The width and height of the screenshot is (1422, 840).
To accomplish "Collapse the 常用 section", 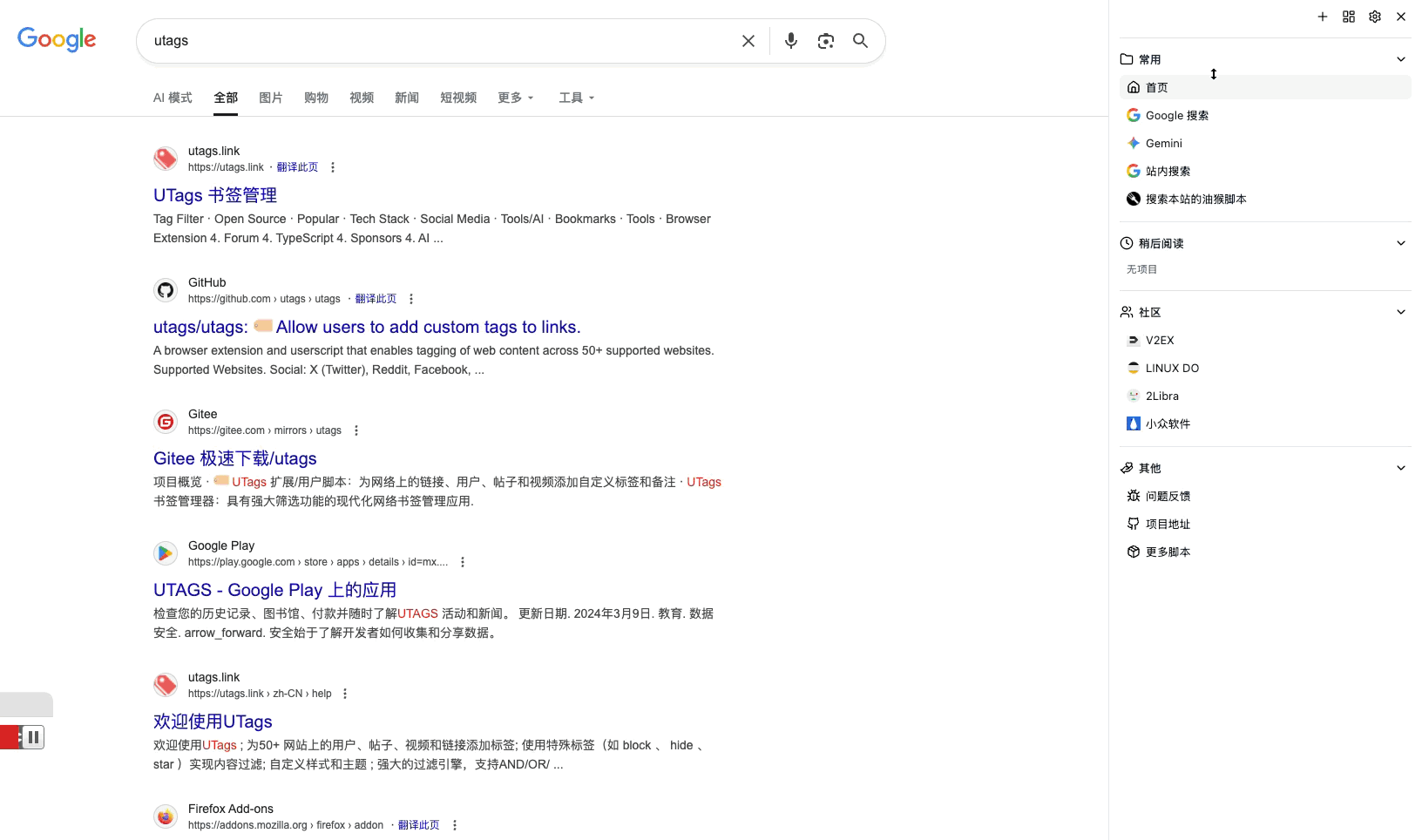I will click(1400, 58).
